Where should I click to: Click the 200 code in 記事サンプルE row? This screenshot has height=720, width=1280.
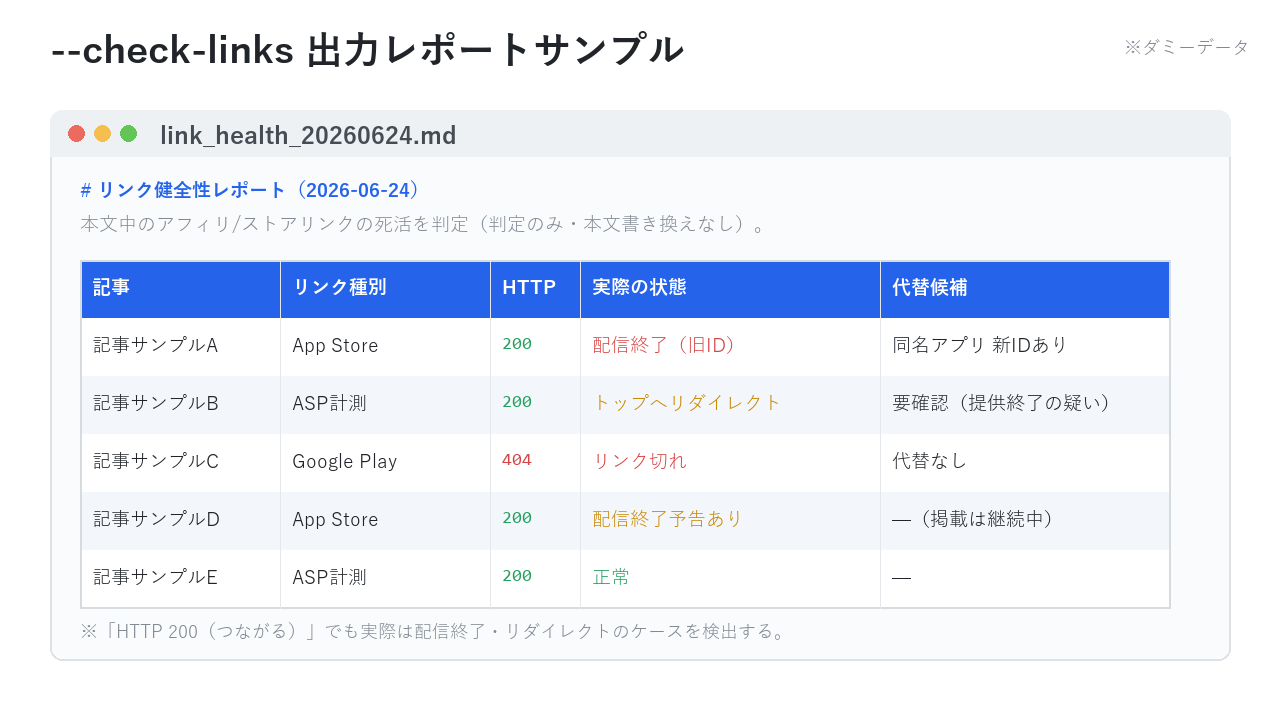(517, 576)
